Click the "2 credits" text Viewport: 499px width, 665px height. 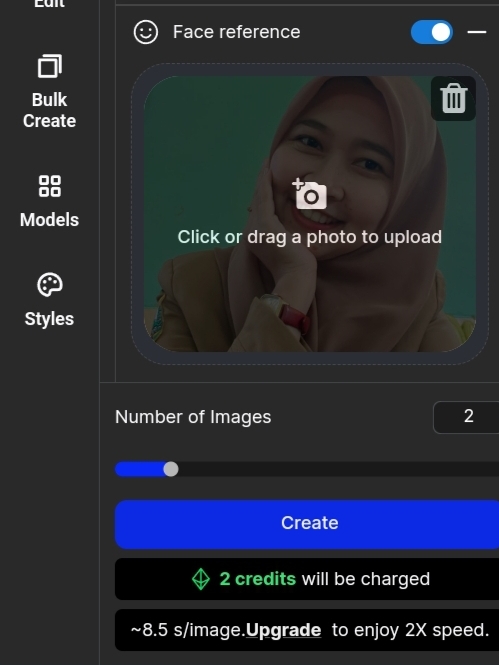[257, 579]
